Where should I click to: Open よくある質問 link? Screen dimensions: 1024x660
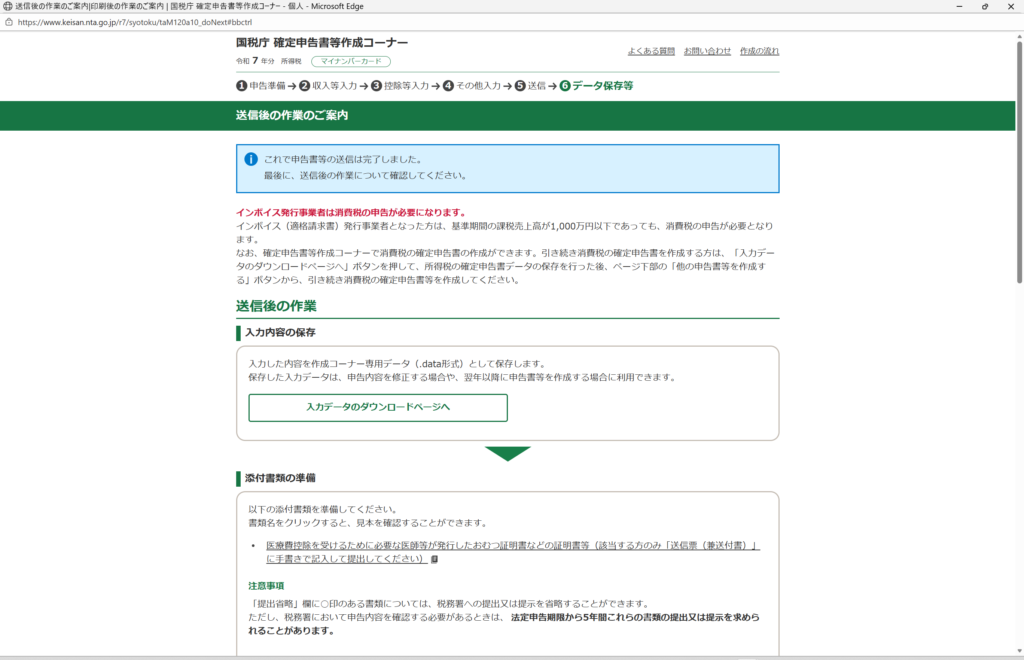(651, 51)
